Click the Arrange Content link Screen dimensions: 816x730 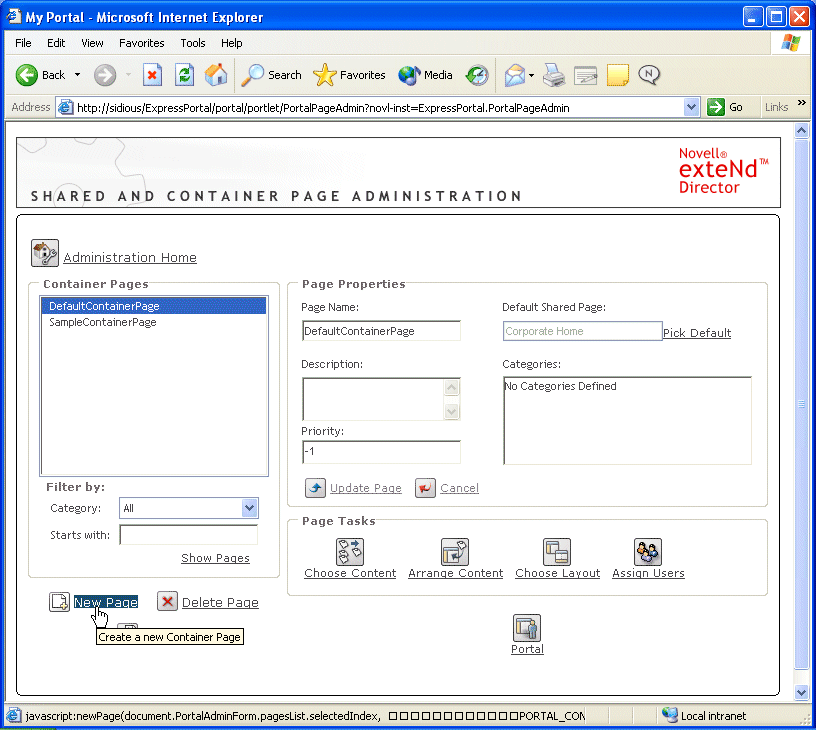[455, 573]
